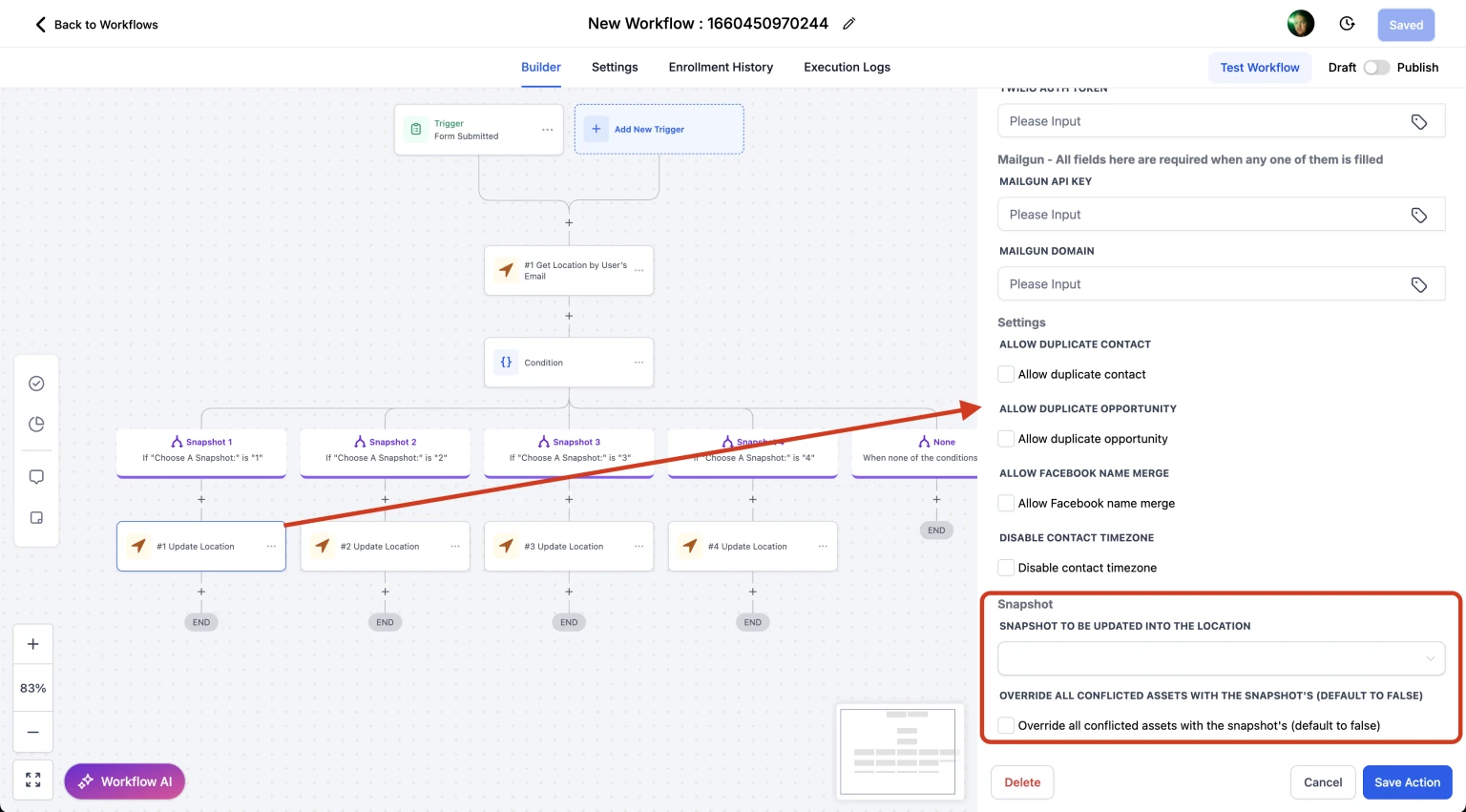Check Allow Facebook name merge
The width and height of the screenshot is (1466, 812).
point(1006,503)
